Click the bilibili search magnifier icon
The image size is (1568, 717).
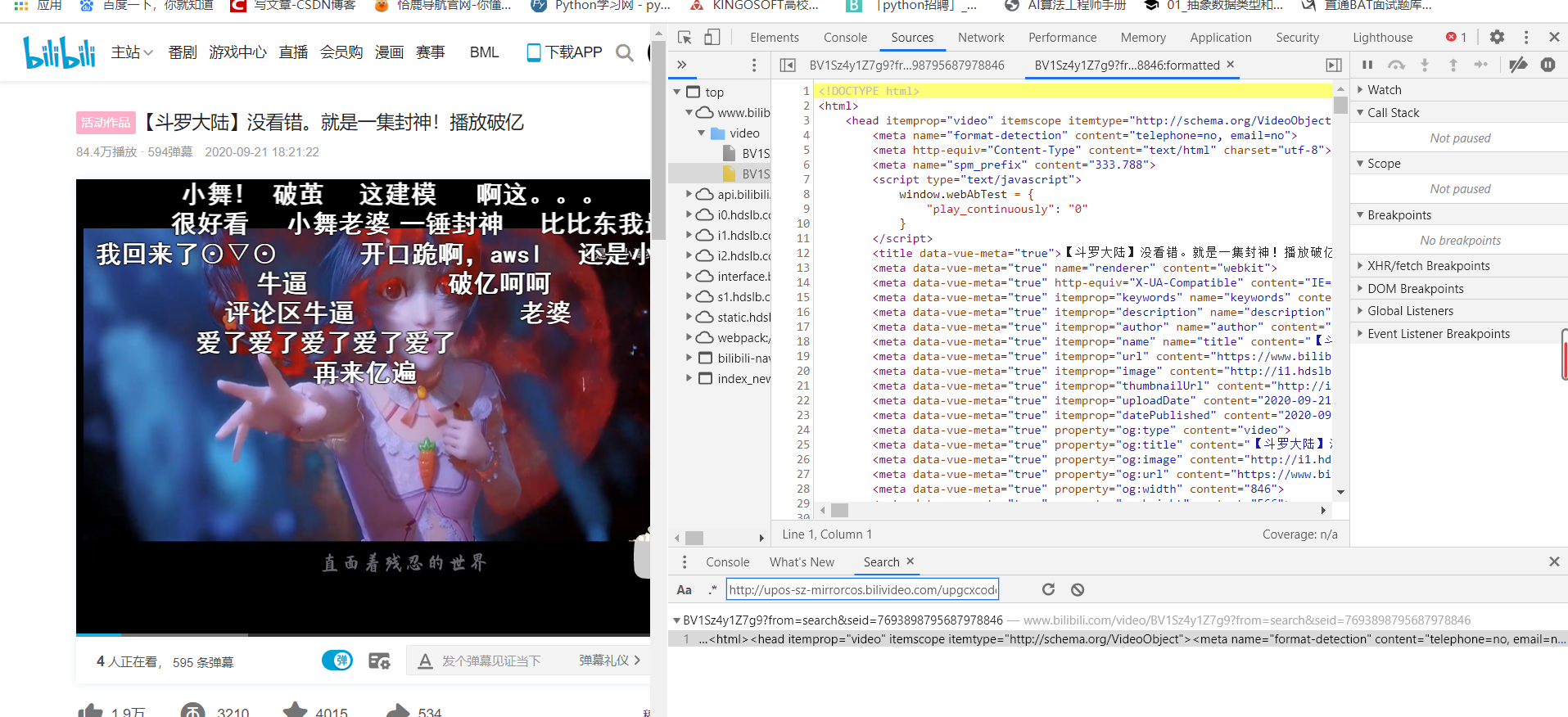pyautogui.click(x=625, y=52)
